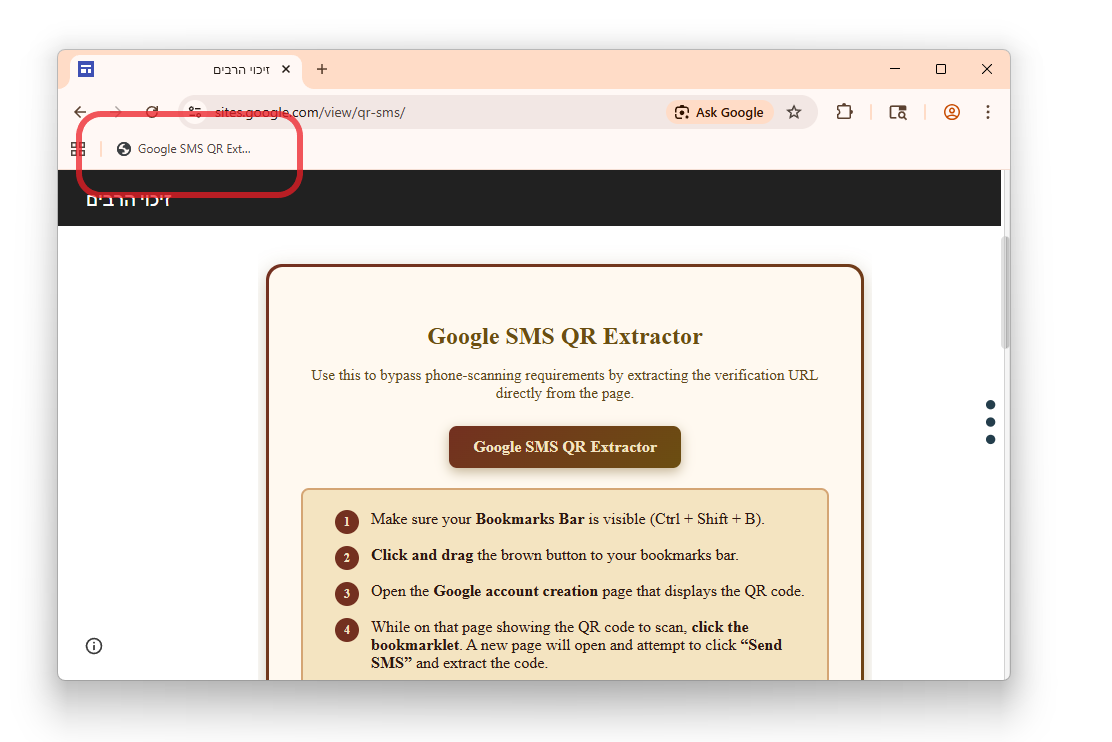Open a new browser tab

tap(321, 69)
